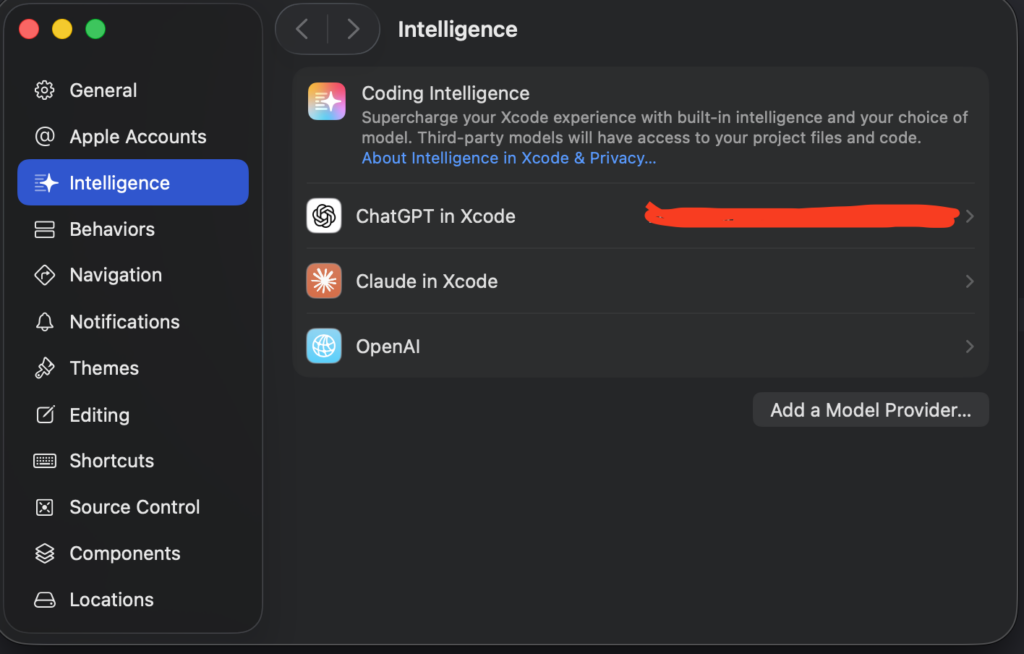Go back with the left arrow button
The height and width of the screenshot is (654, 1024).
coord(302,29)
